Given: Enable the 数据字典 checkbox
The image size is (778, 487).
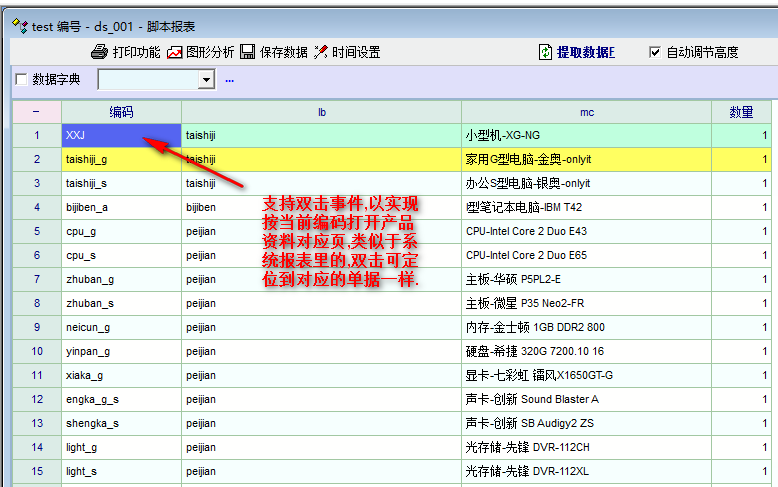Looking at the screenshot, I should tap(22, 80).
